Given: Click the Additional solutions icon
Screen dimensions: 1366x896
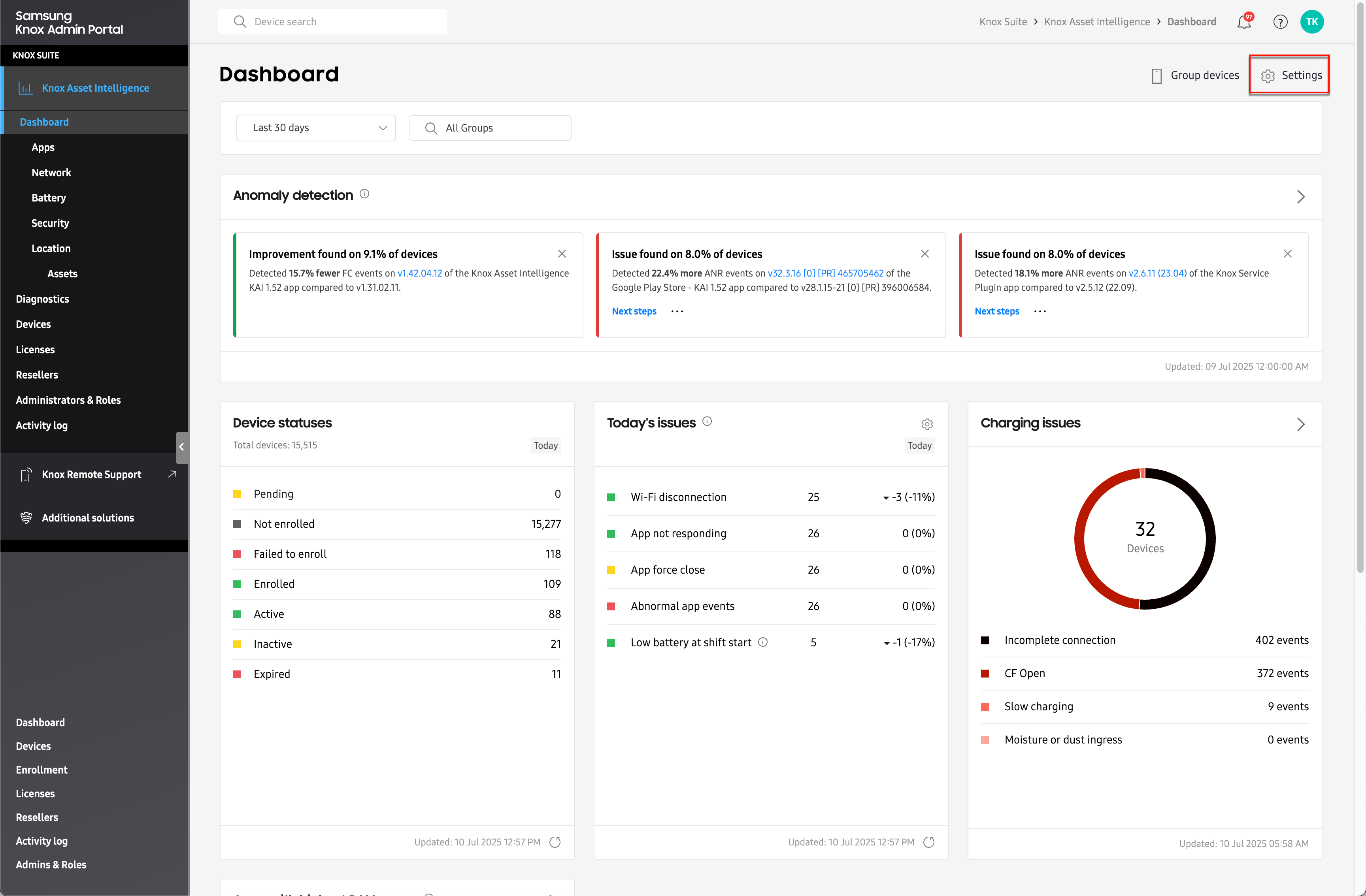Looking at the screenshot, I should [x=26, y=518].
